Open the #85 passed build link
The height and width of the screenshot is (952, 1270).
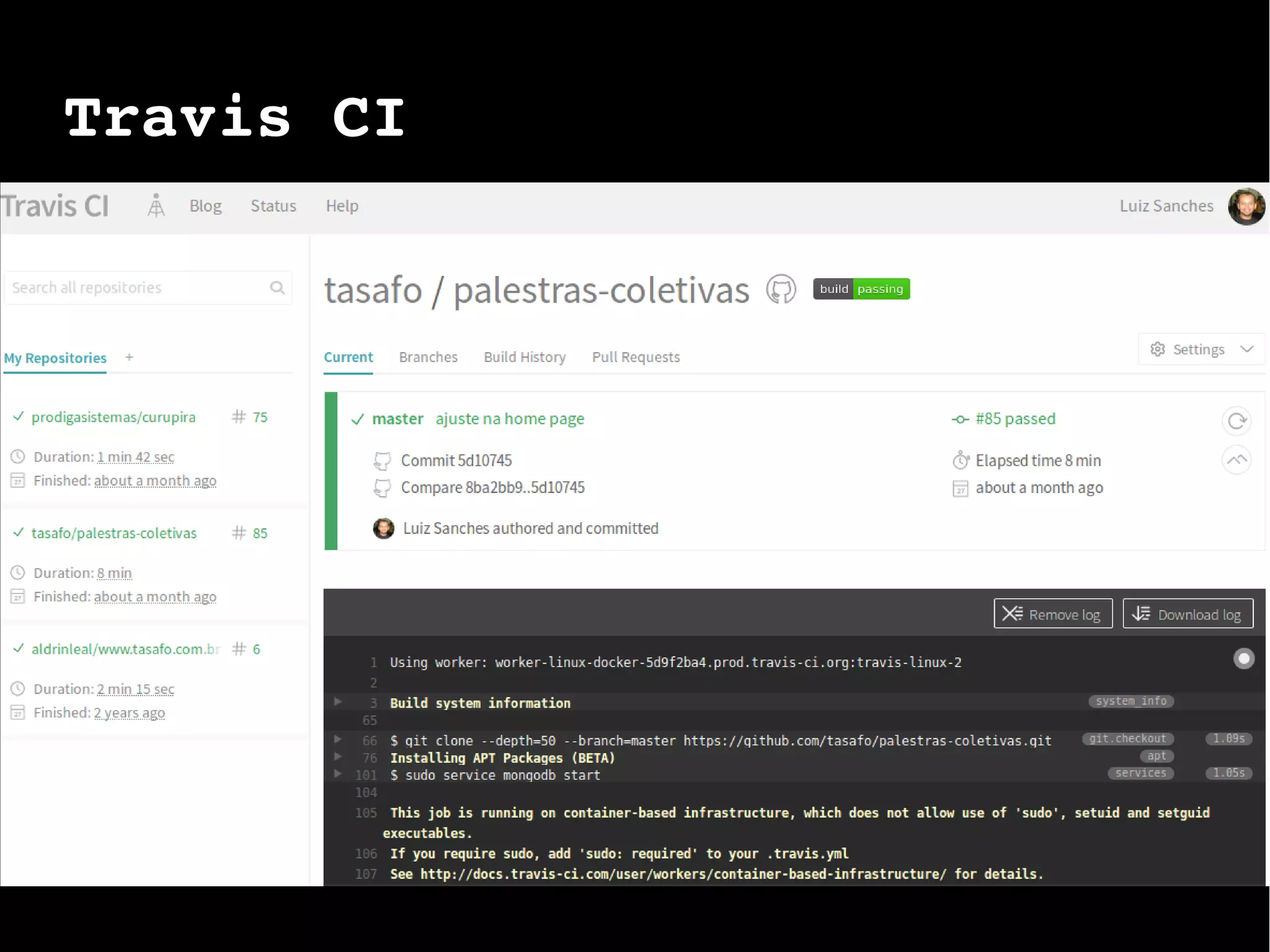pyautogui.click(x=1015, y=419)
